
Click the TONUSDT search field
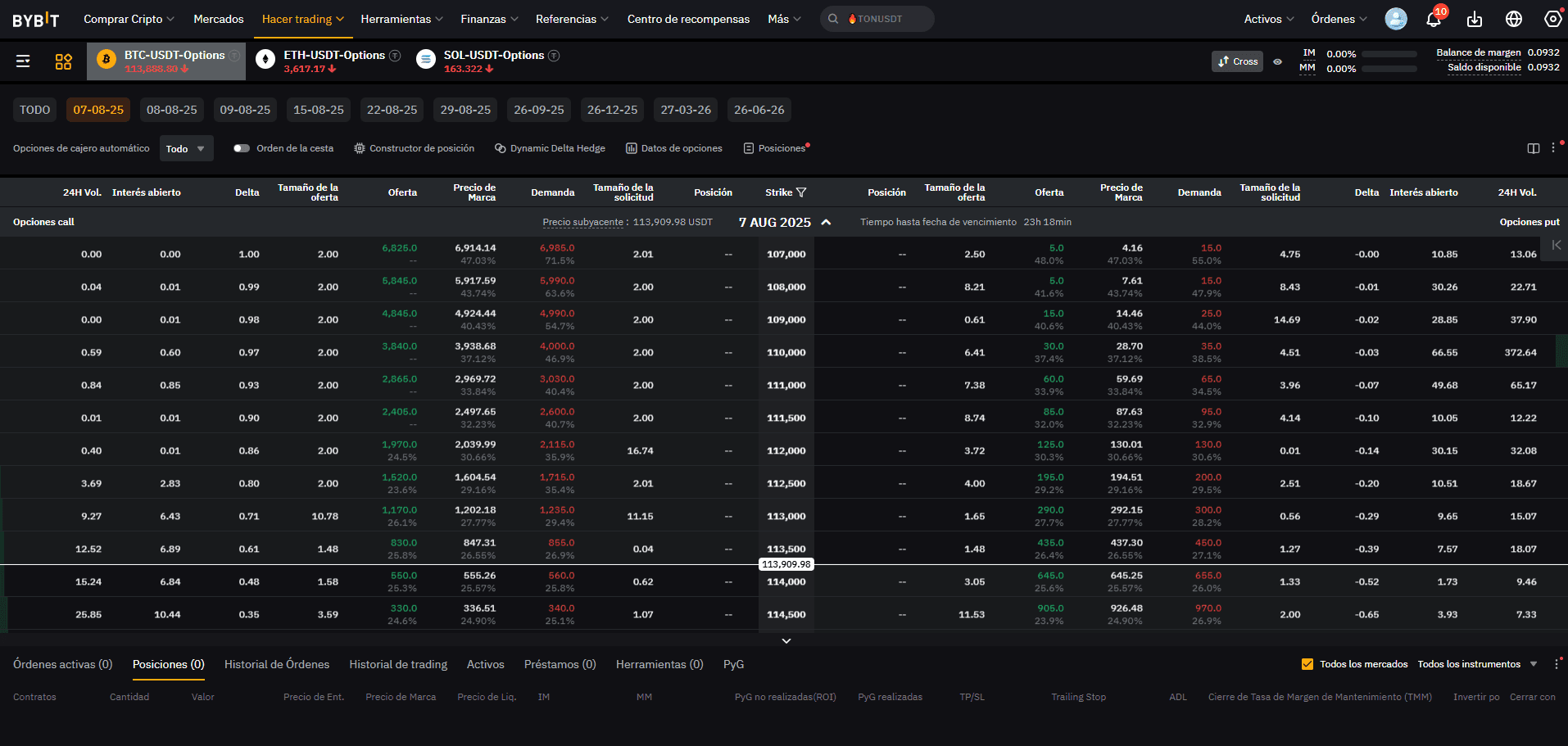pyautogui.click(x=877, y=19)
